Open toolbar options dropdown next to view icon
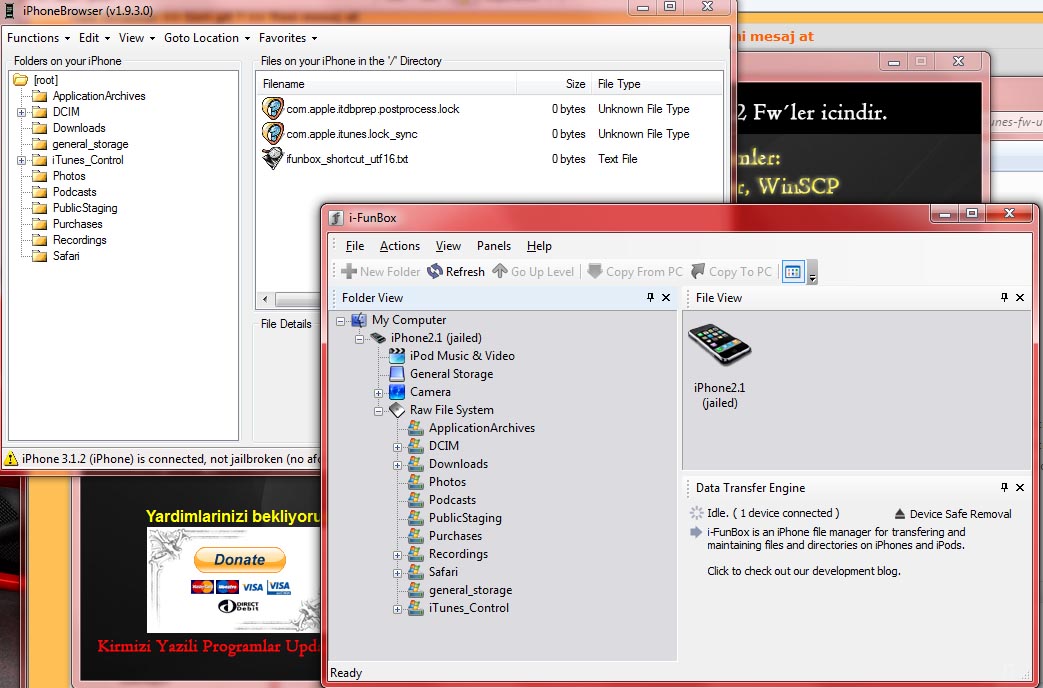1043x688 pixels. 812,273
